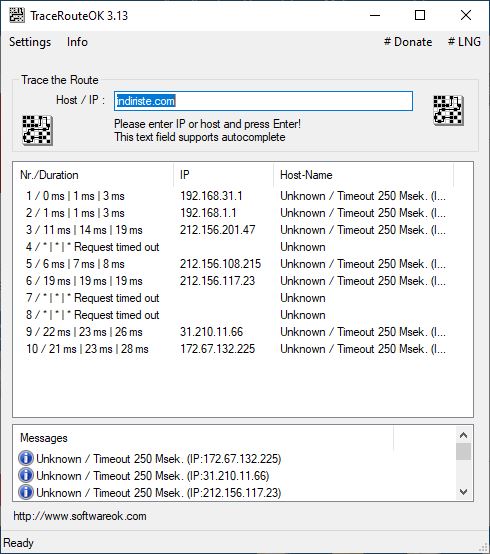
Task: Open the softwareok.com link
Action: [80, 516]
